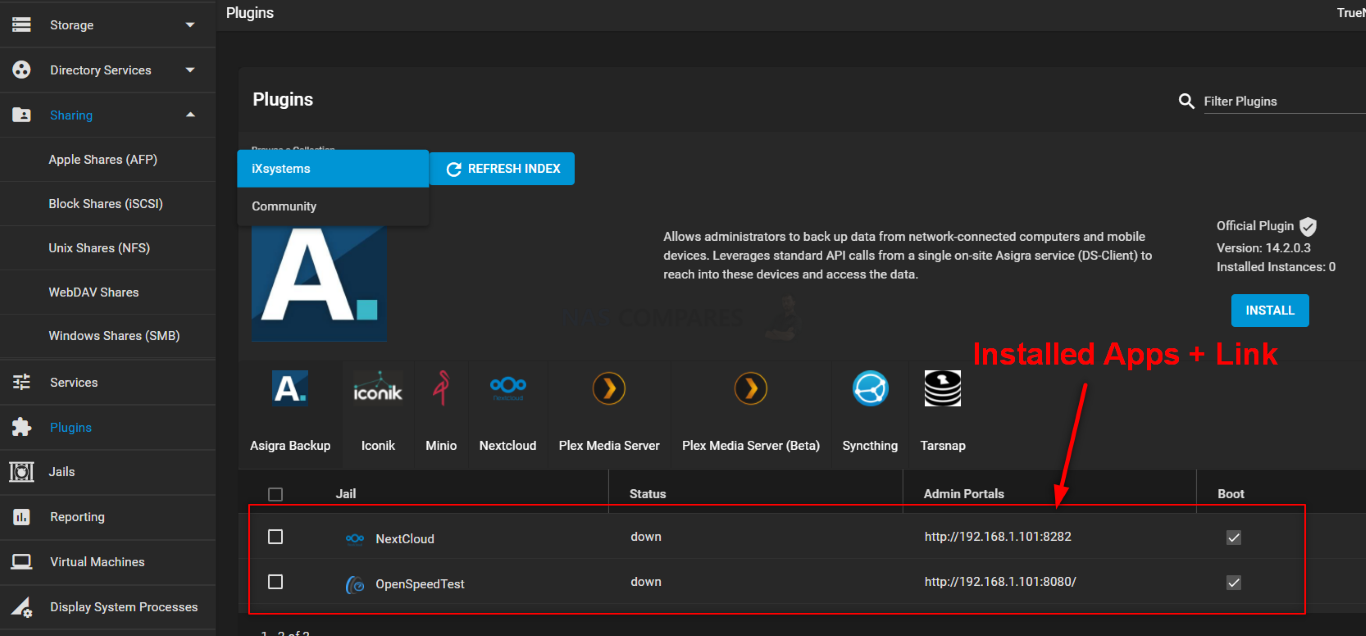Click the Jails sidebar icon
The height and width of the screenshot is (636, 1366).
click(21, 471)
